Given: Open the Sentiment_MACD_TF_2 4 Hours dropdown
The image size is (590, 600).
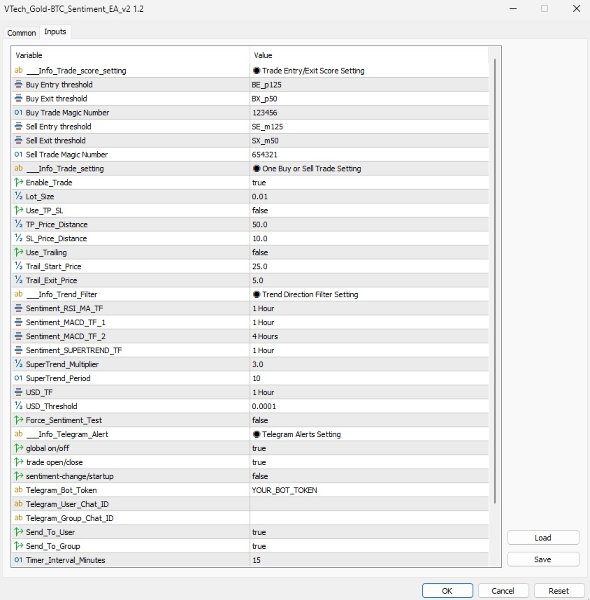Looking at the screenshot, I should [x=369, y=336].
